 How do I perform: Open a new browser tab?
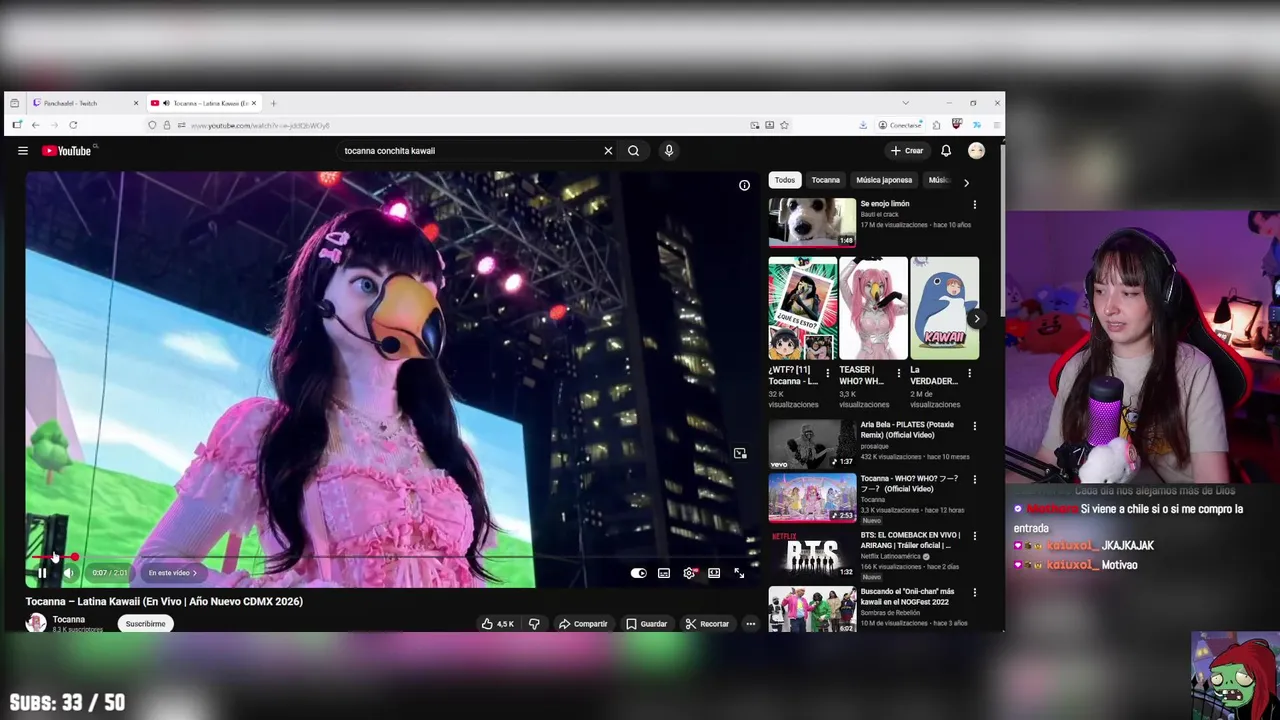[274, 103]
